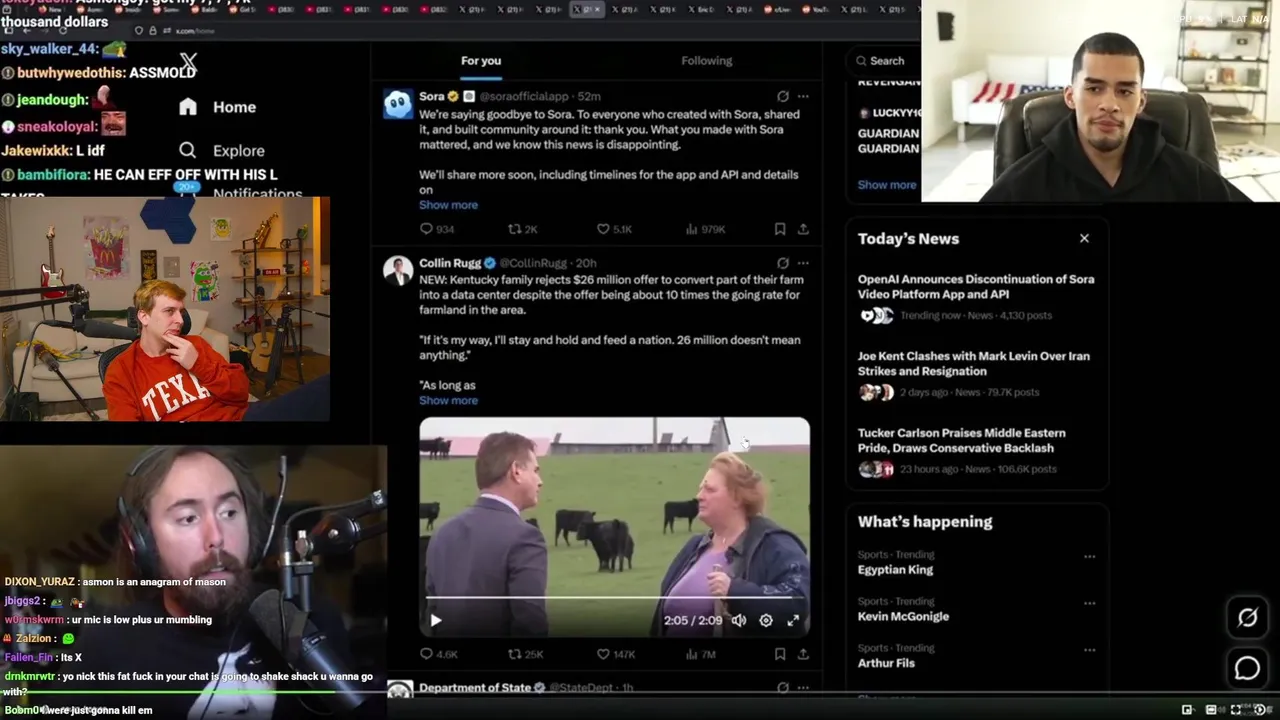Reply to the Sora post
This screenshot has height=720, width=1280.
438,229
